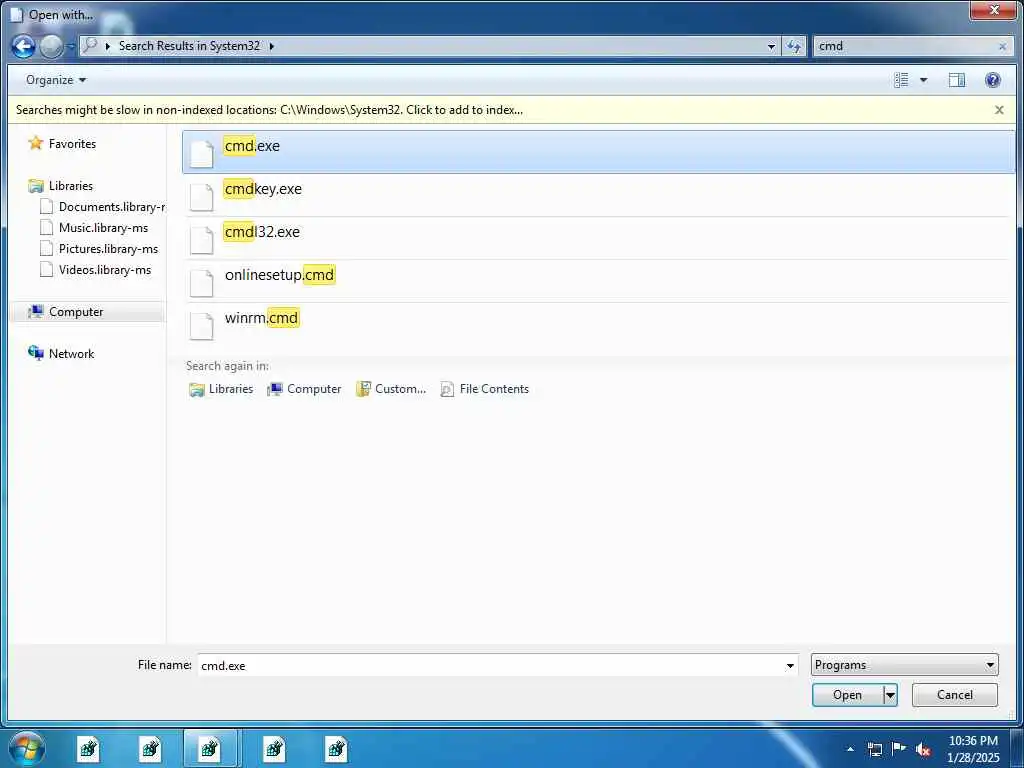
Task: Click into the File name field
Action: click(x=490, y=665)
